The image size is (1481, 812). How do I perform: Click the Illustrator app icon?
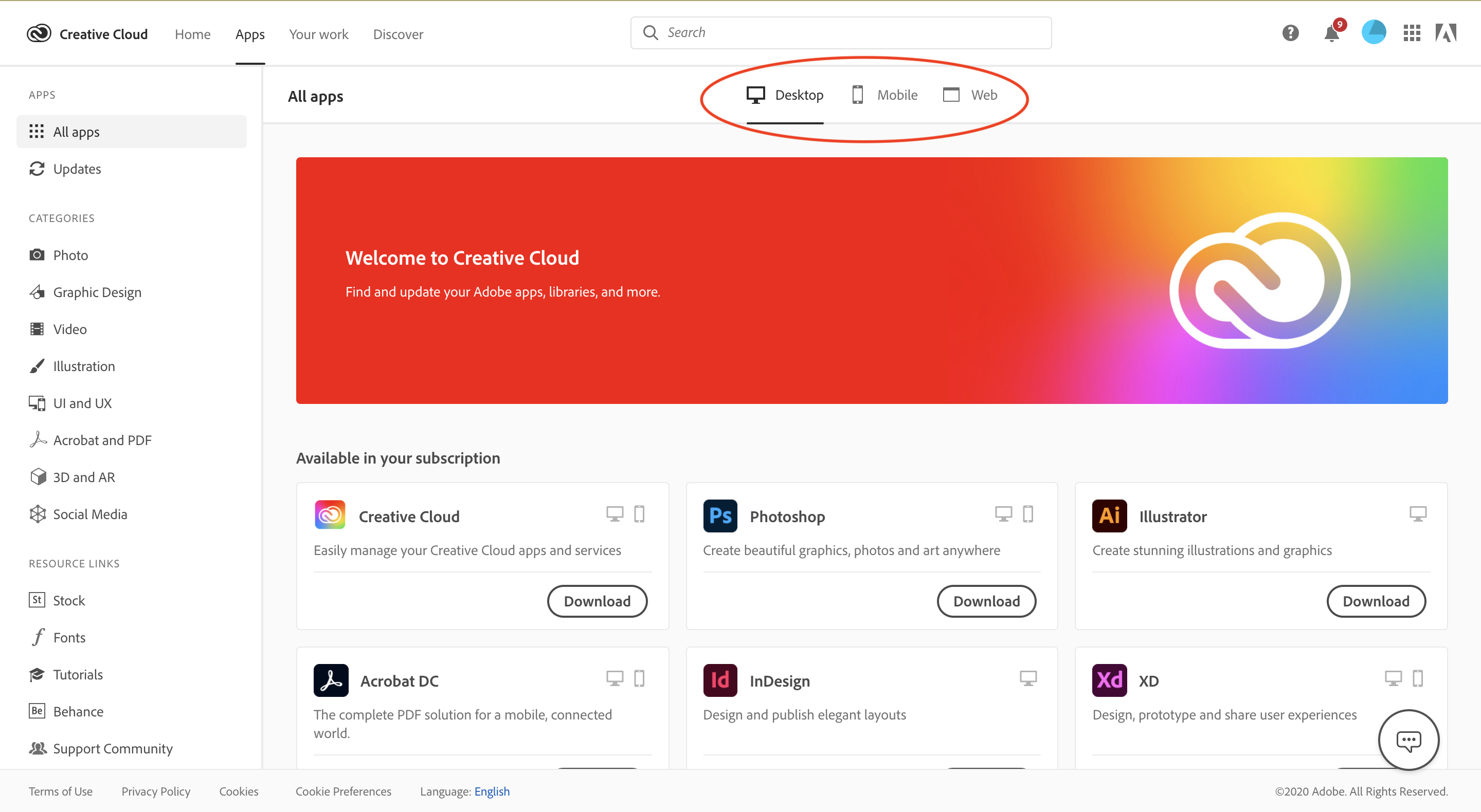1109,515
